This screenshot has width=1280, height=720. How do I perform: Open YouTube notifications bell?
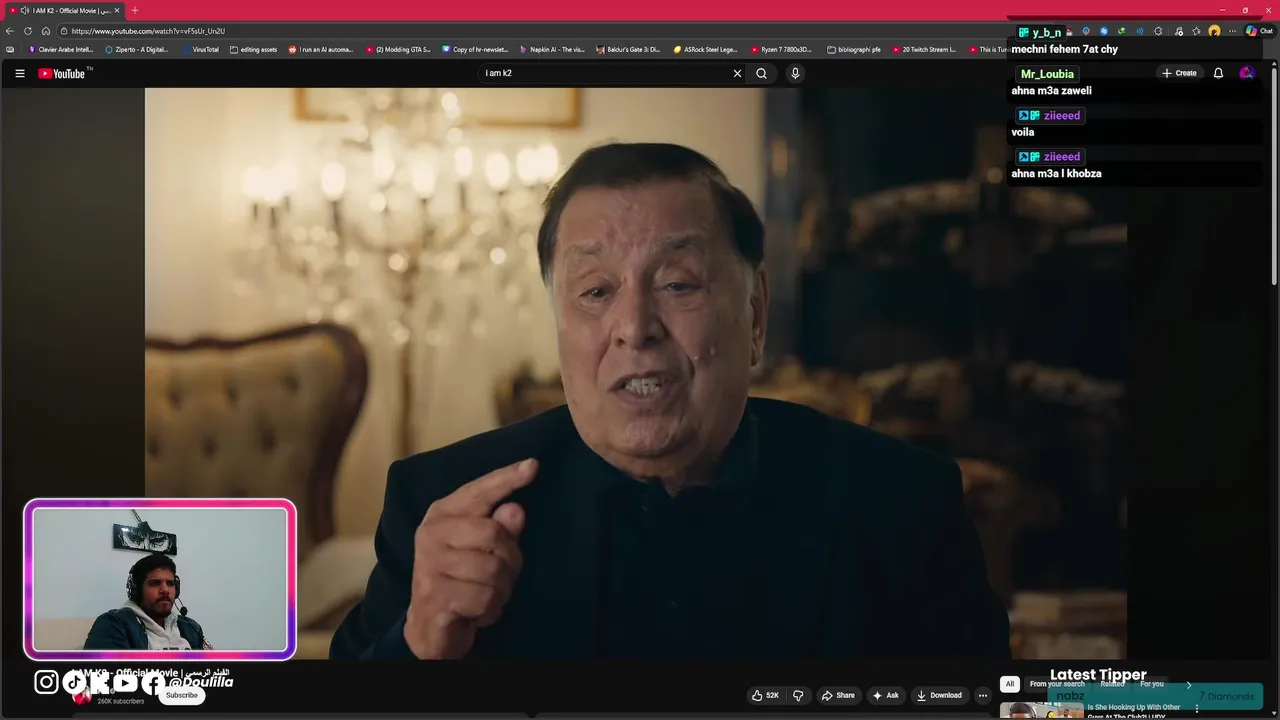point(1218,73)
